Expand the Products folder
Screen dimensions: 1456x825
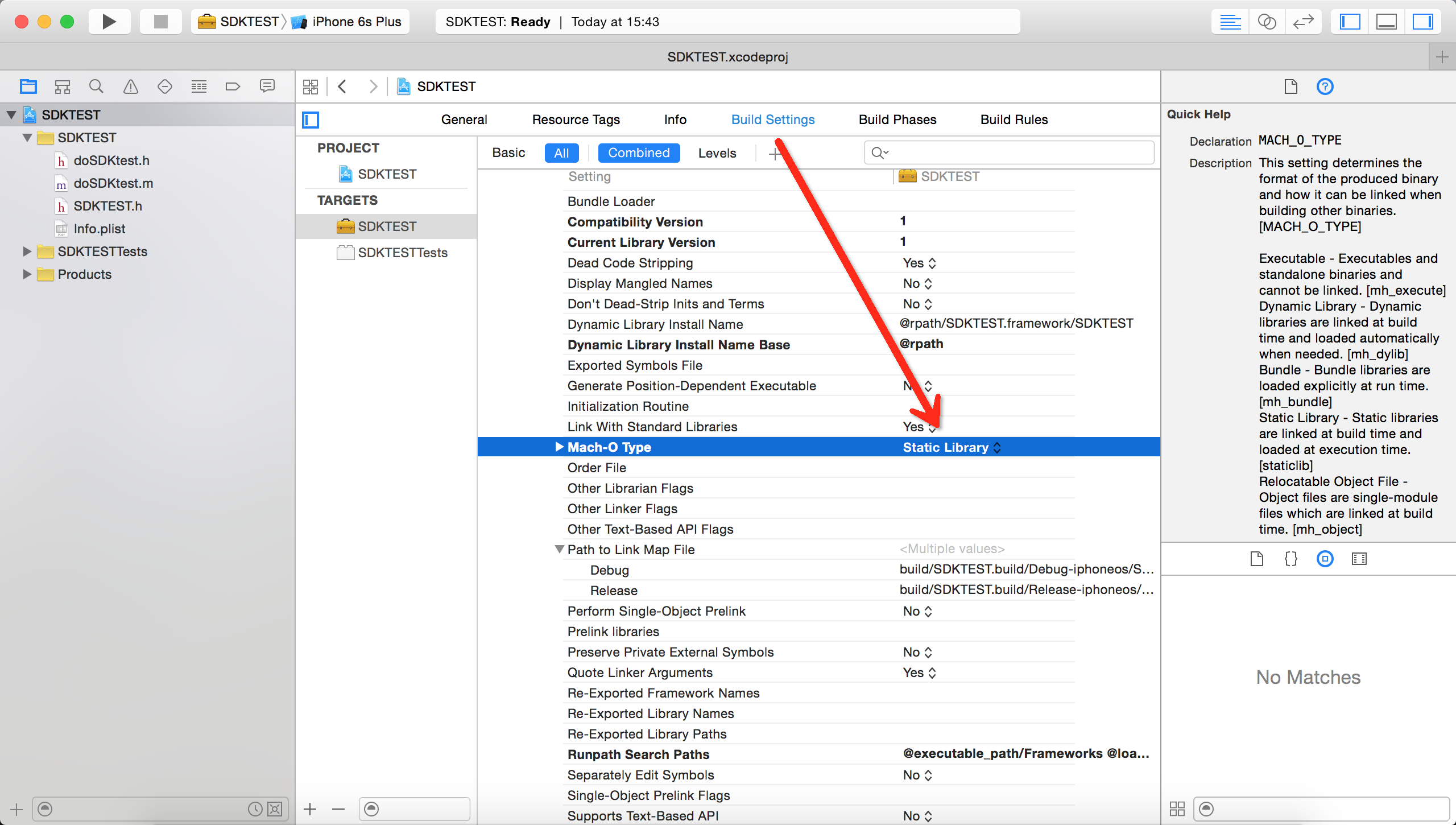click(27, 274)
